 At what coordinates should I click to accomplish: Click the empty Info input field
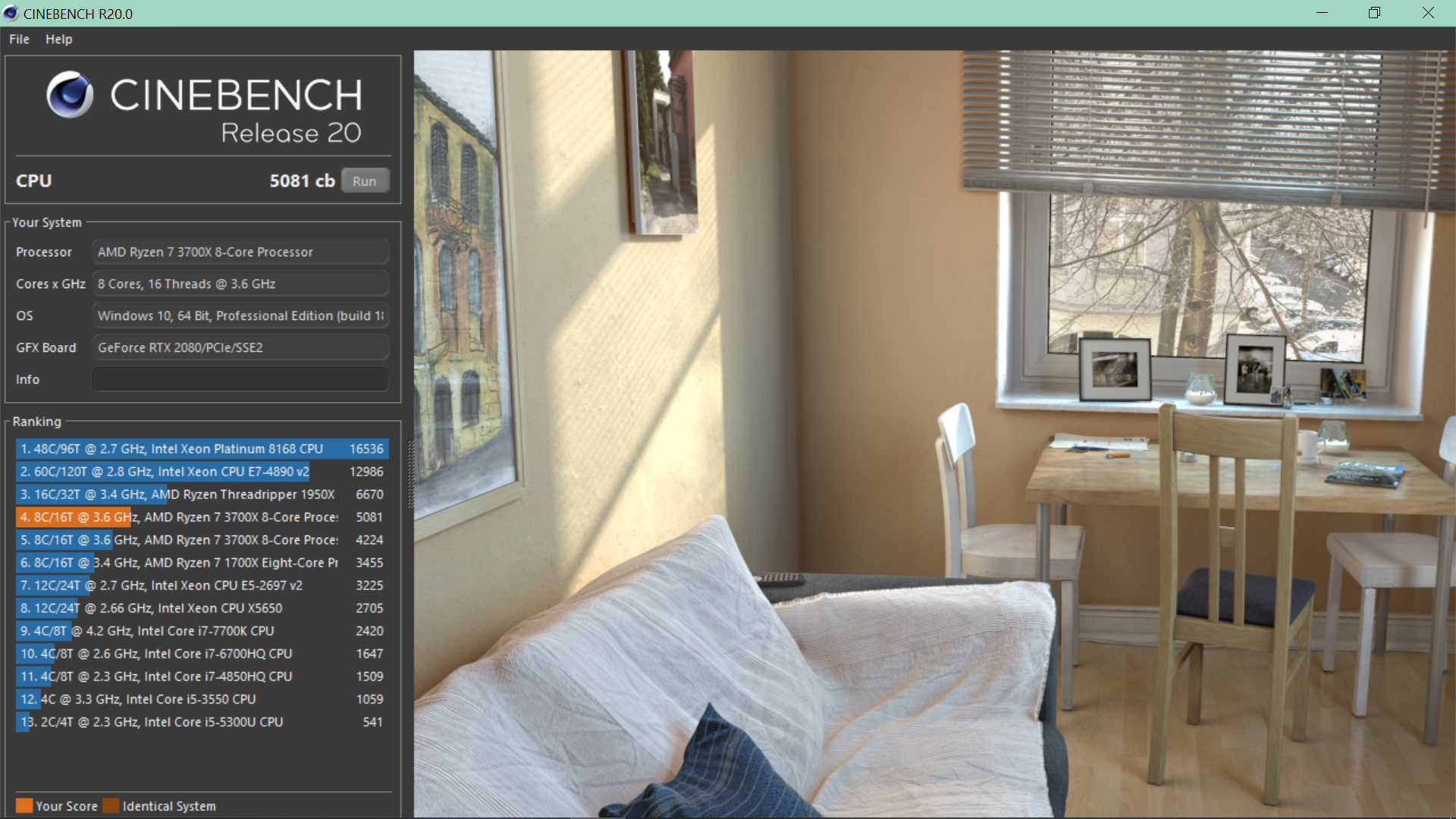pyautogui.click(x=240, y=378)
